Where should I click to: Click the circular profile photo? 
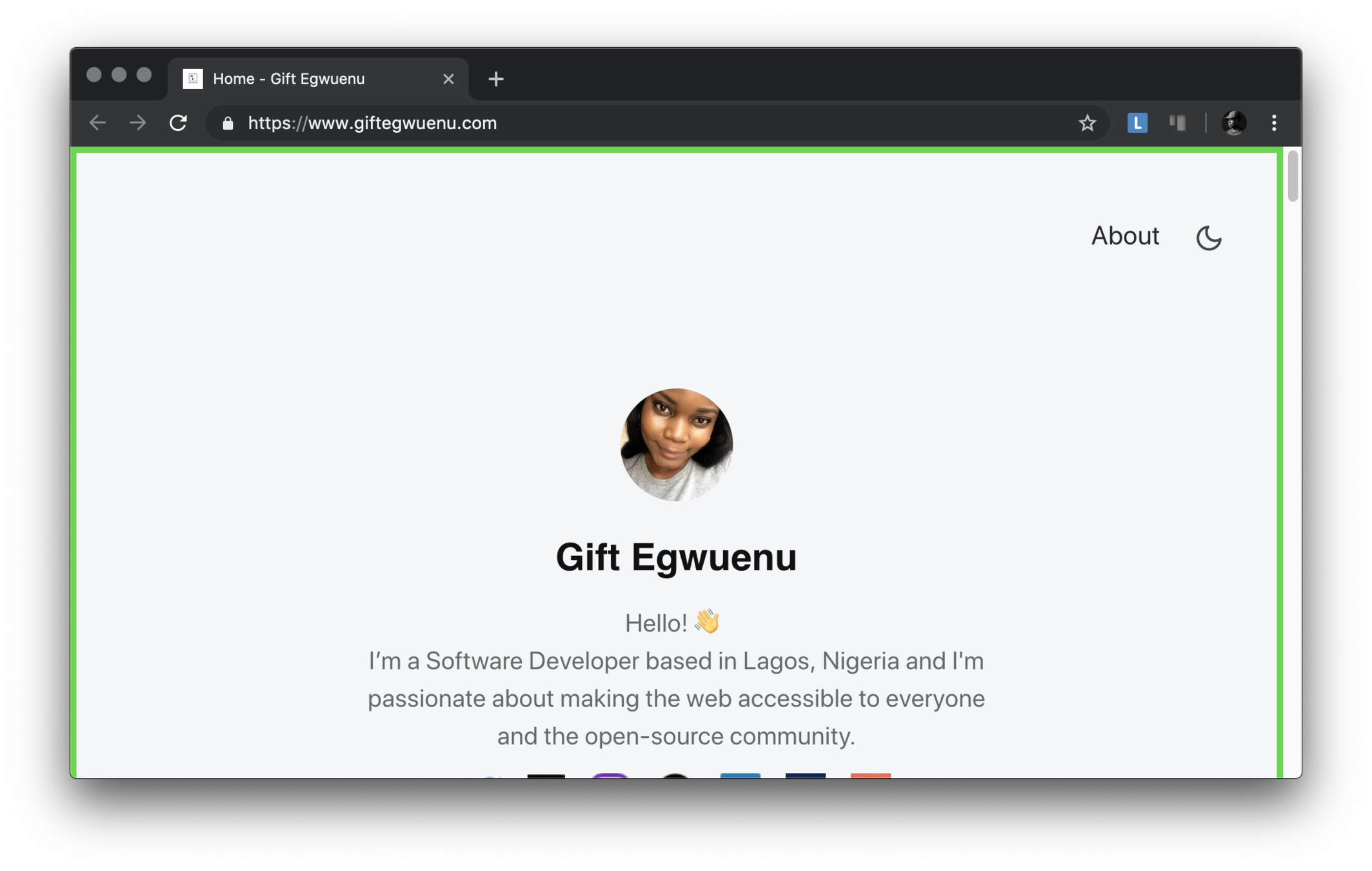coord(676,445)
